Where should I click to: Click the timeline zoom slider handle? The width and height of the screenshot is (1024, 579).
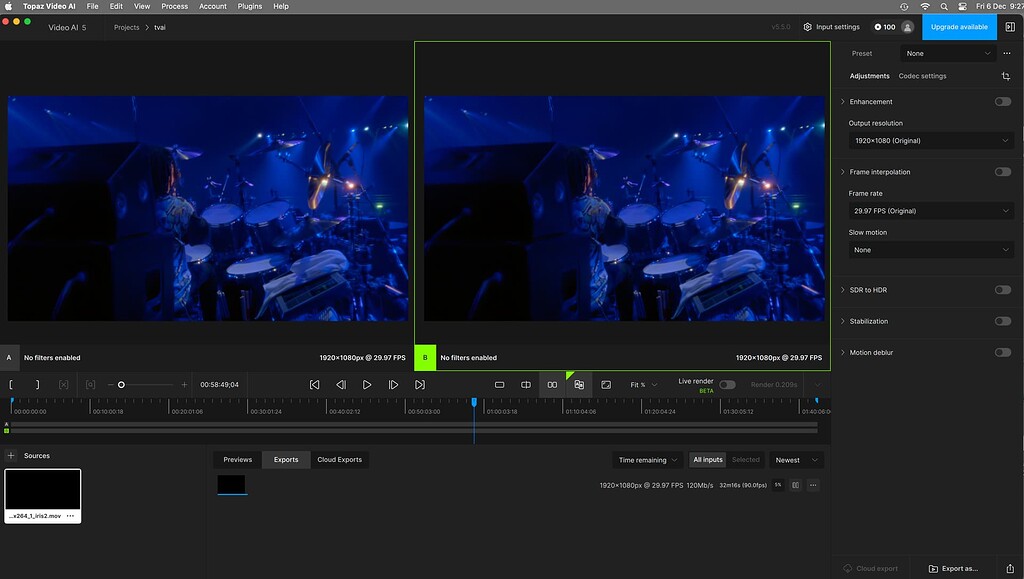[x=121, y=384]
